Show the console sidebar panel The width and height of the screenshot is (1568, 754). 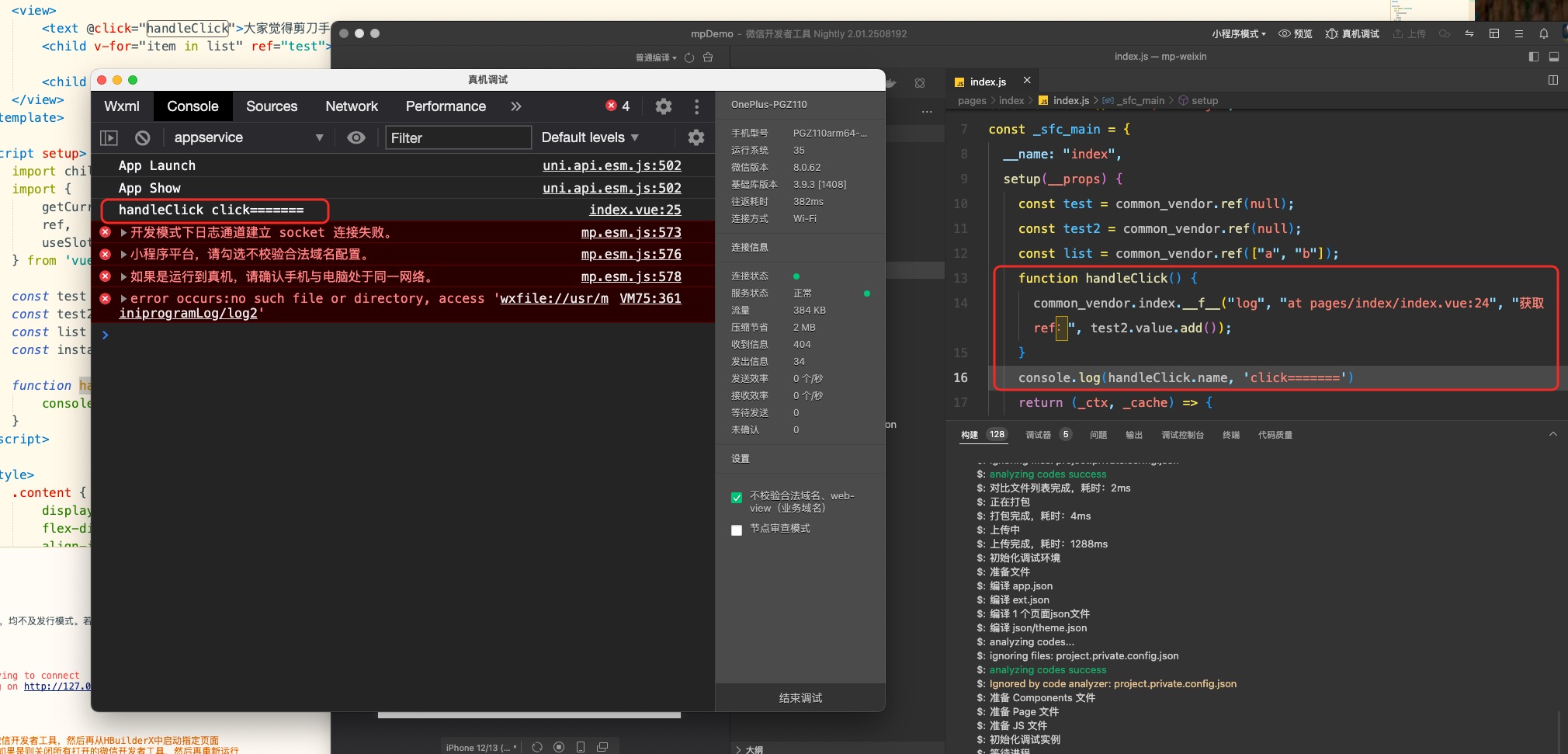109,138
